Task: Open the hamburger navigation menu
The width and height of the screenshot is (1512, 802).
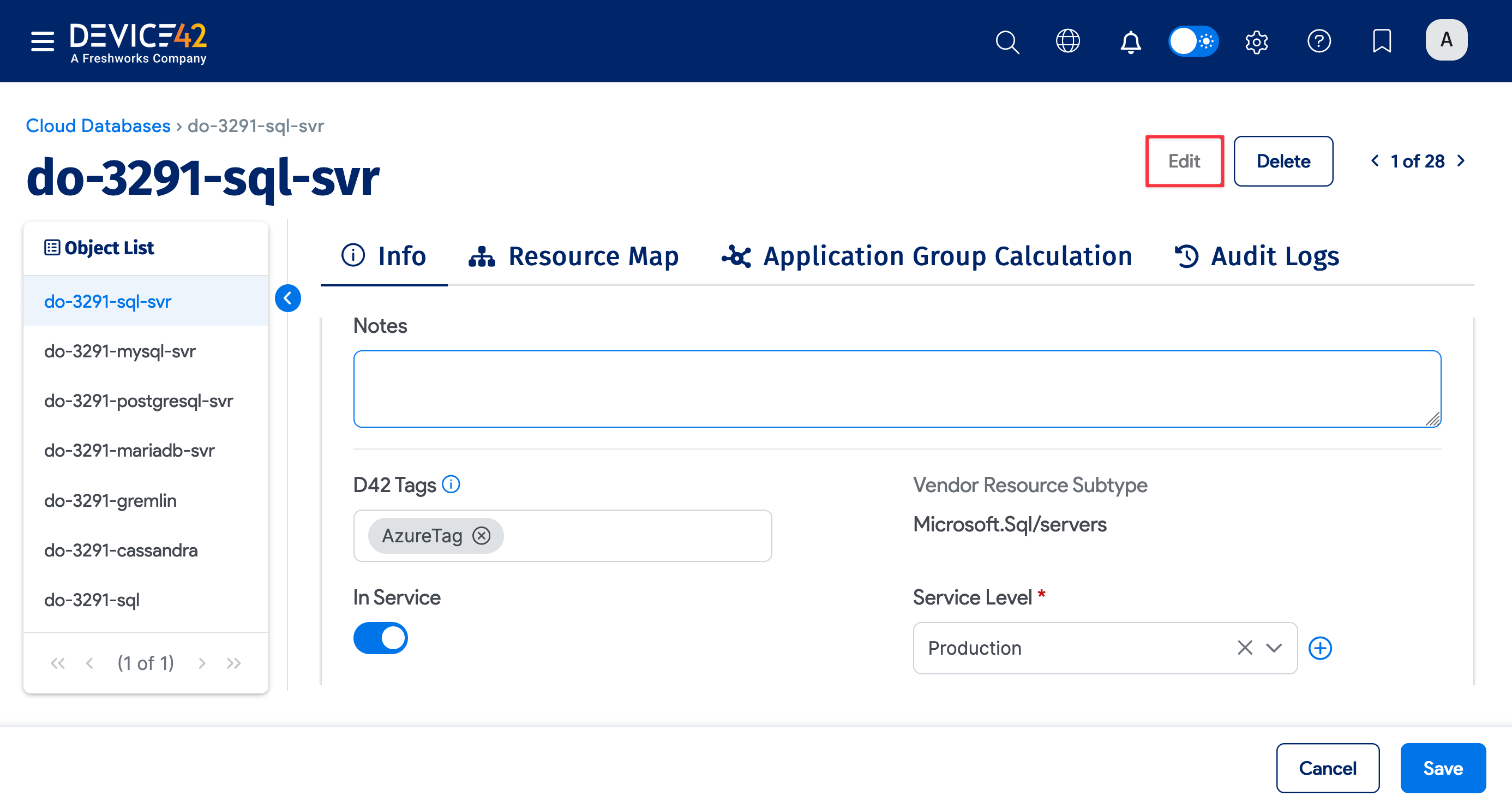Action: [x=41, y=41]
